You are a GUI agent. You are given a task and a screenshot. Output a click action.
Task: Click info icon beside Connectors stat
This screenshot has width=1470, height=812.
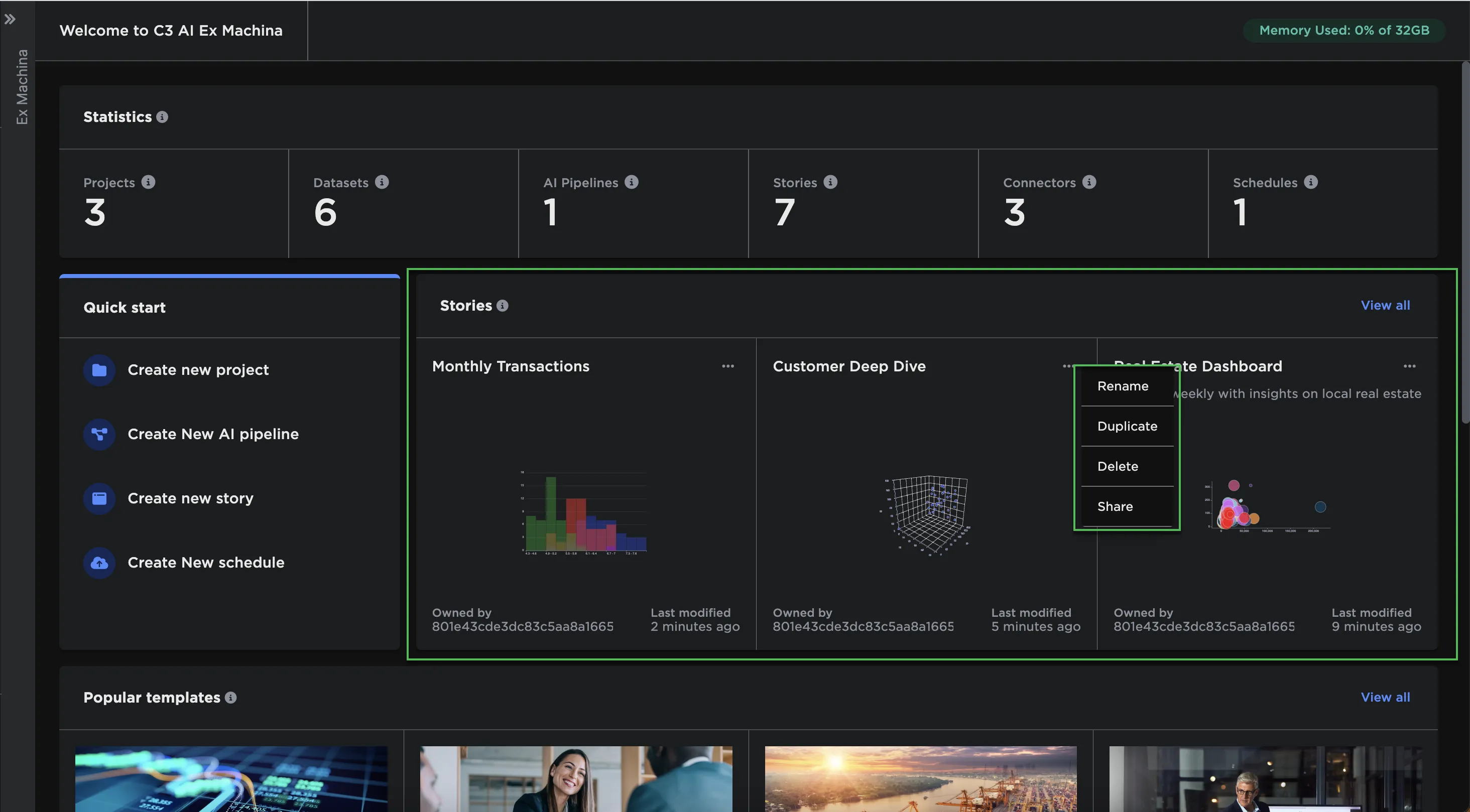coord(1089,182)
